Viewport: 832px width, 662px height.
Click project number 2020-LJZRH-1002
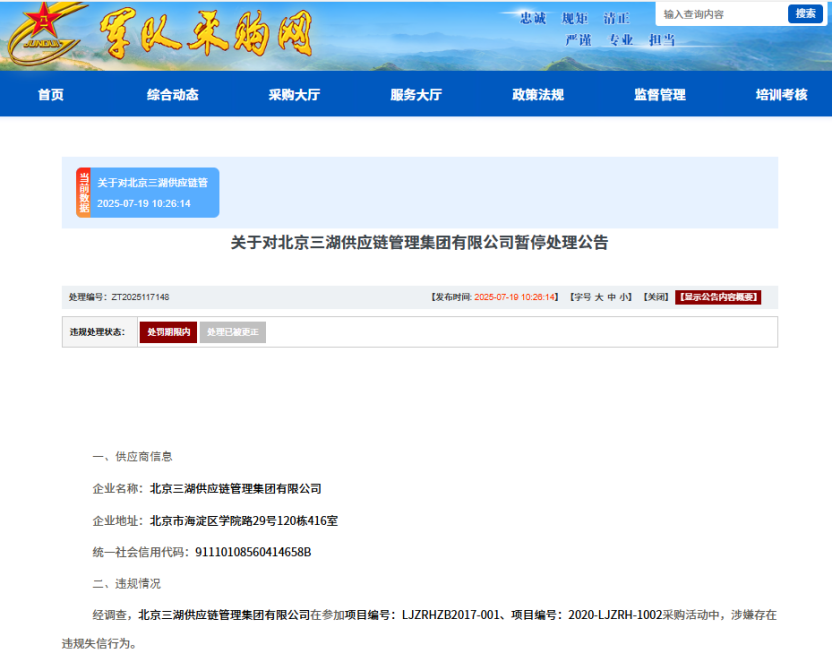(x=615, y=615)
